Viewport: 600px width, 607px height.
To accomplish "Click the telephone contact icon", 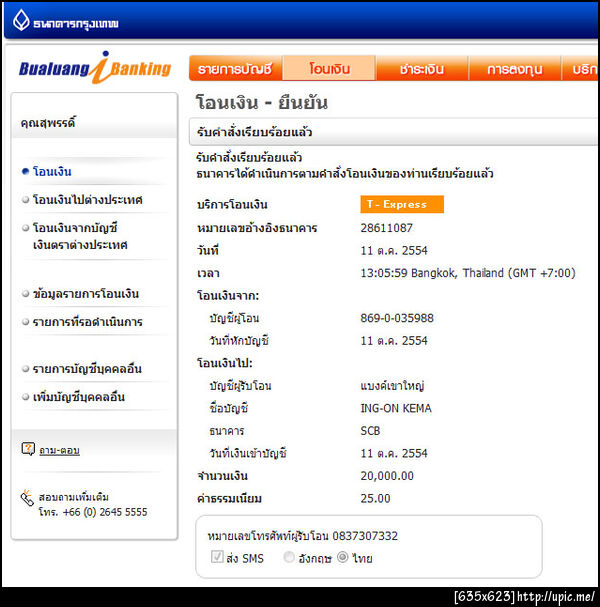I will pyautogui.click(x=27, y=498).
